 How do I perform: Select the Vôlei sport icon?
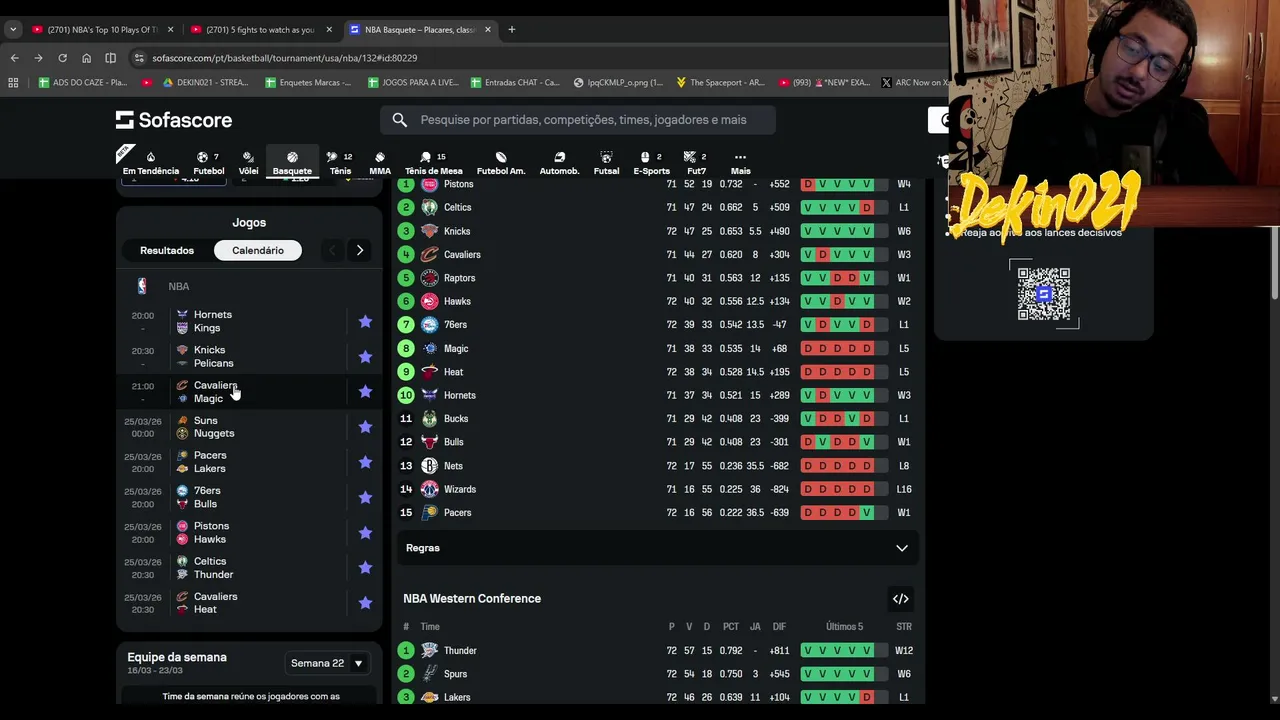tap(248, 163)
